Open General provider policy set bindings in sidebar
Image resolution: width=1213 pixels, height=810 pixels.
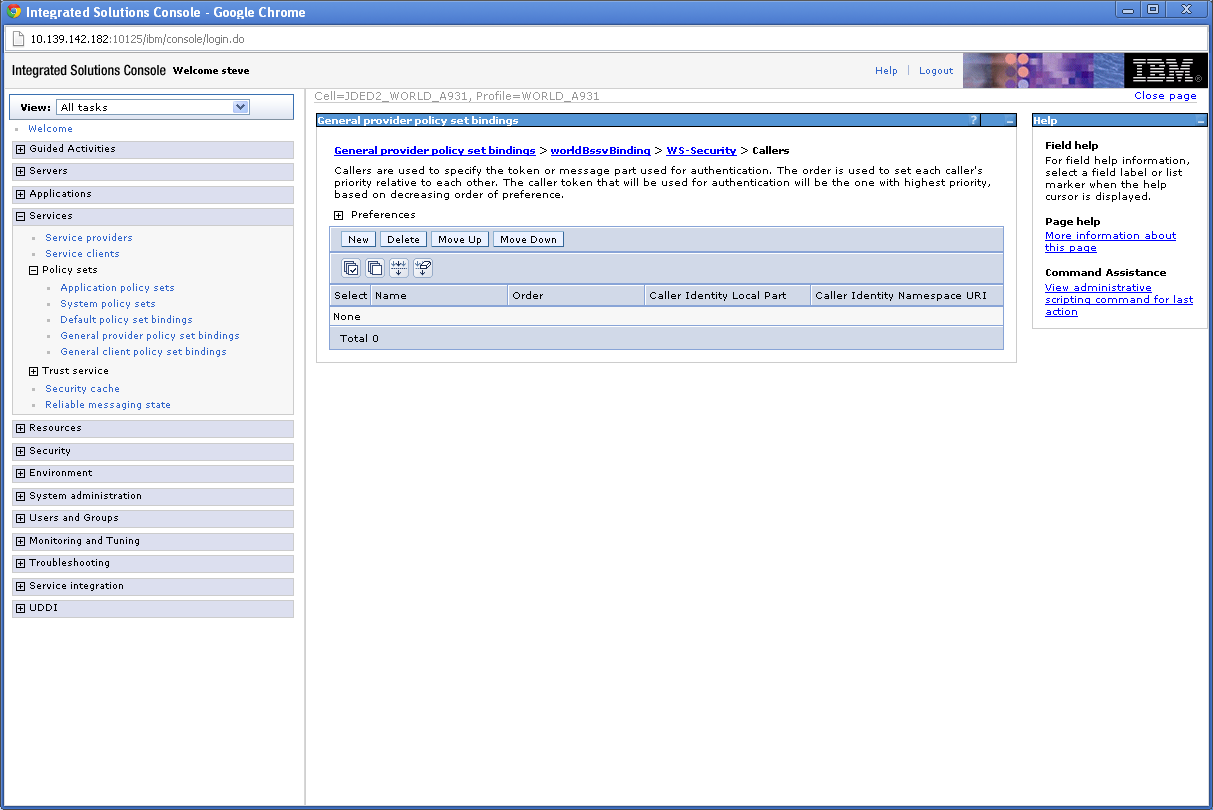tap(150, 336)
